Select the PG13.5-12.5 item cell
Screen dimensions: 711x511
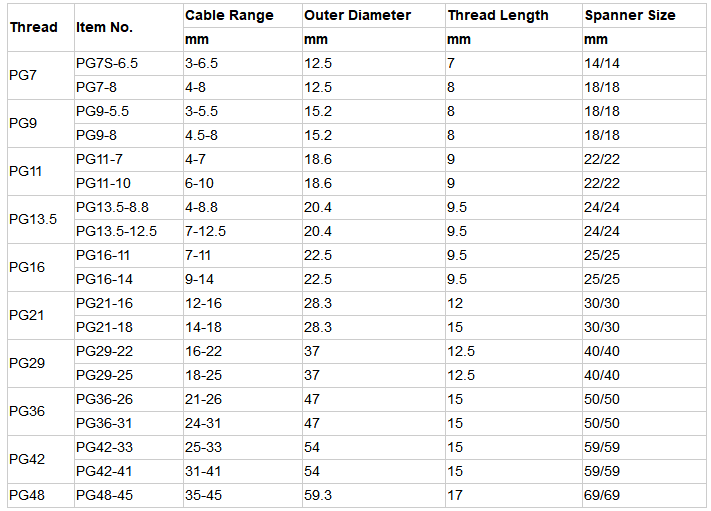(116, 231)
